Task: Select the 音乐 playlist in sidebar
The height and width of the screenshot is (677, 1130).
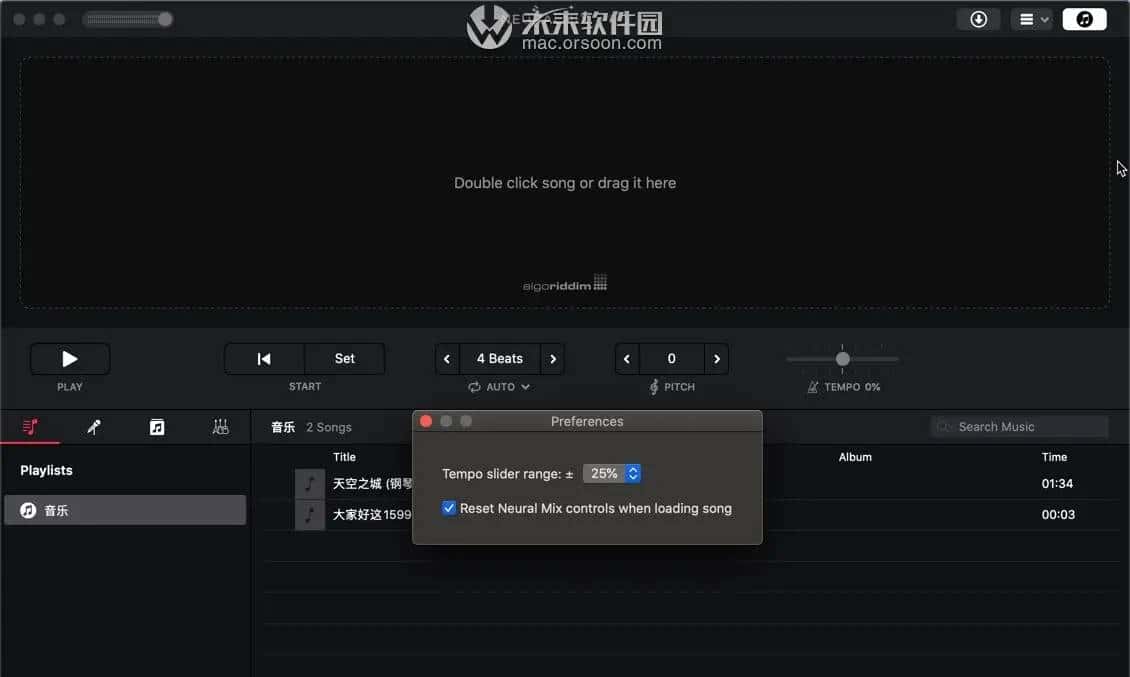Action: coord(124,510)
